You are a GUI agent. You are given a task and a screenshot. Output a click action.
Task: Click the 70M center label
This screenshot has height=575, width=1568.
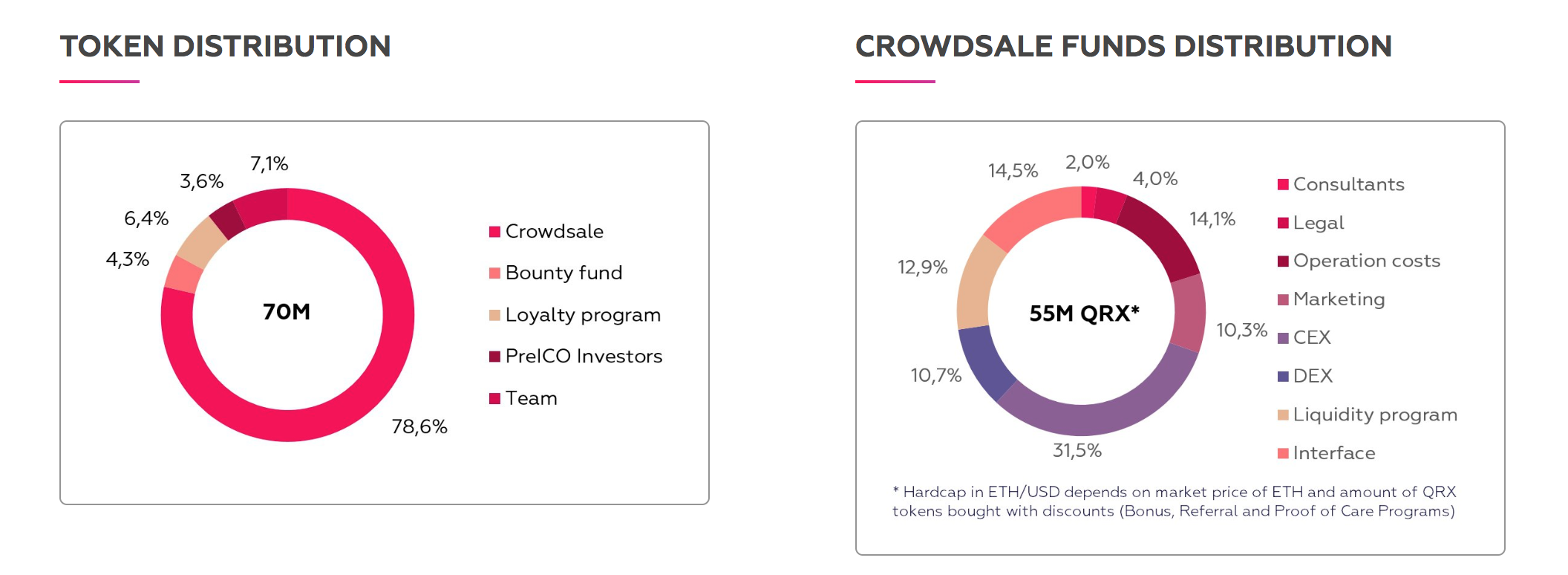[x=287, y=312]
